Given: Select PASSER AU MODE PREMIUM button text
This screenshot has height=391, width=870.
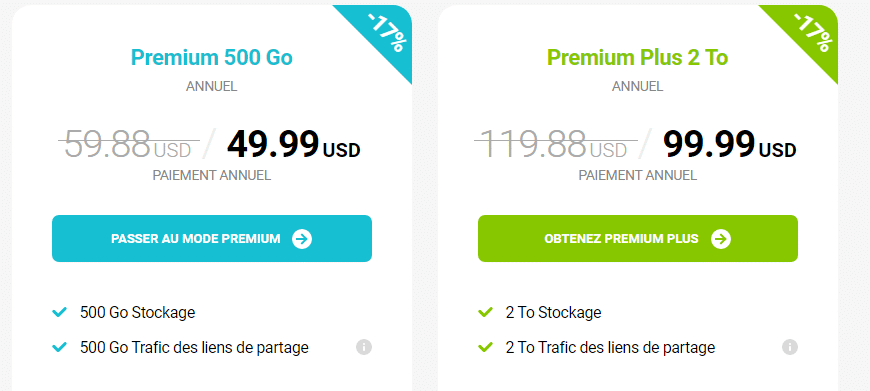Looking at the screenshot, I should [x=195, y=239].
